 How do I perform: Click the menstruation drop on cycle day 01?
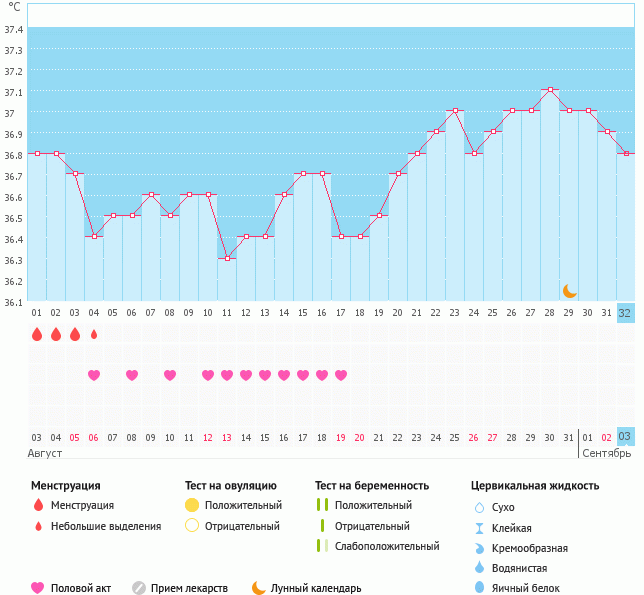click(x=37, y=334)
